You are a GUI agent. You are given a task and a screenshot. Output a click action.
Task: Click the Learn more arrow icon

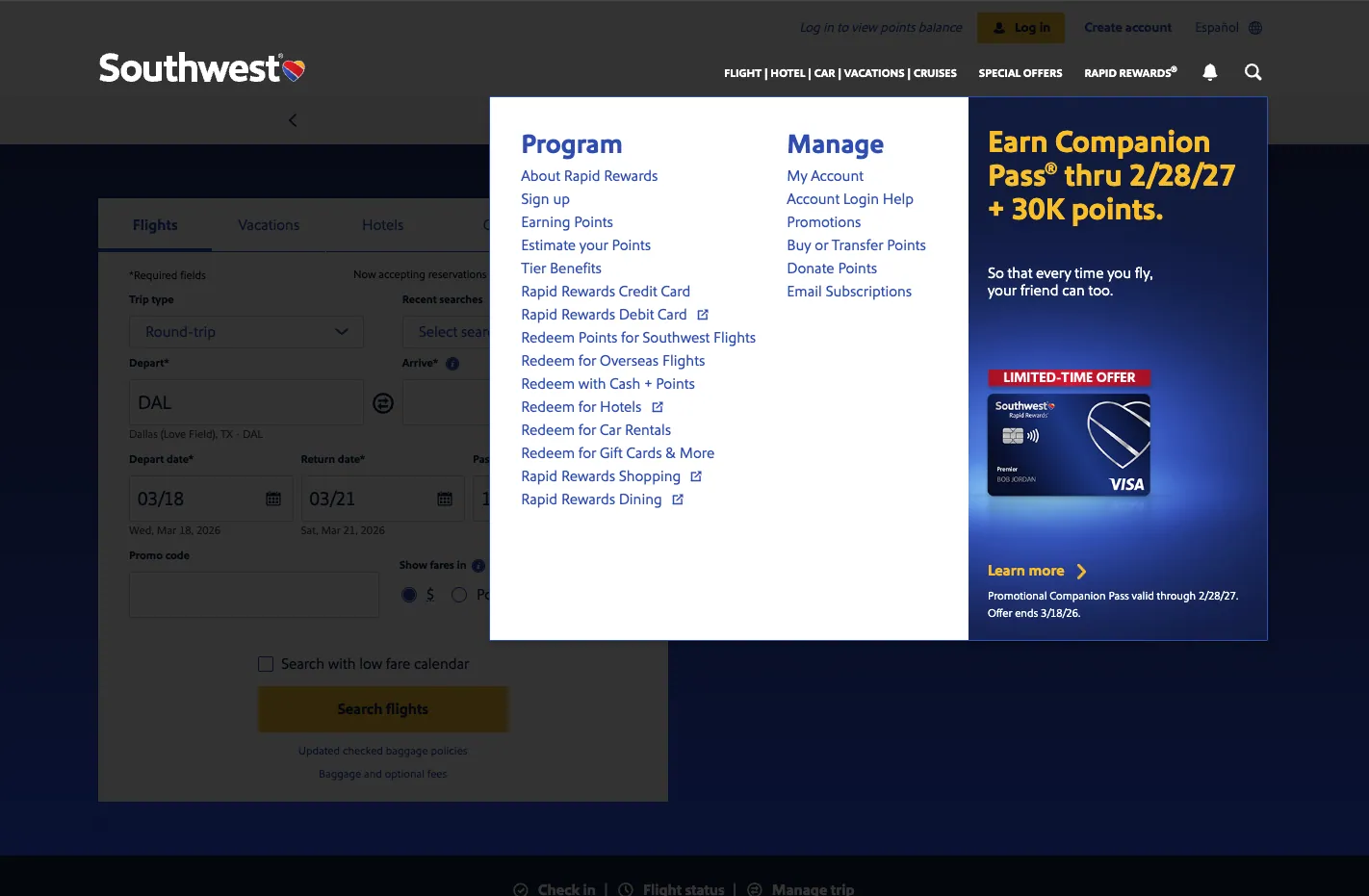click(x=1081, y=572)
